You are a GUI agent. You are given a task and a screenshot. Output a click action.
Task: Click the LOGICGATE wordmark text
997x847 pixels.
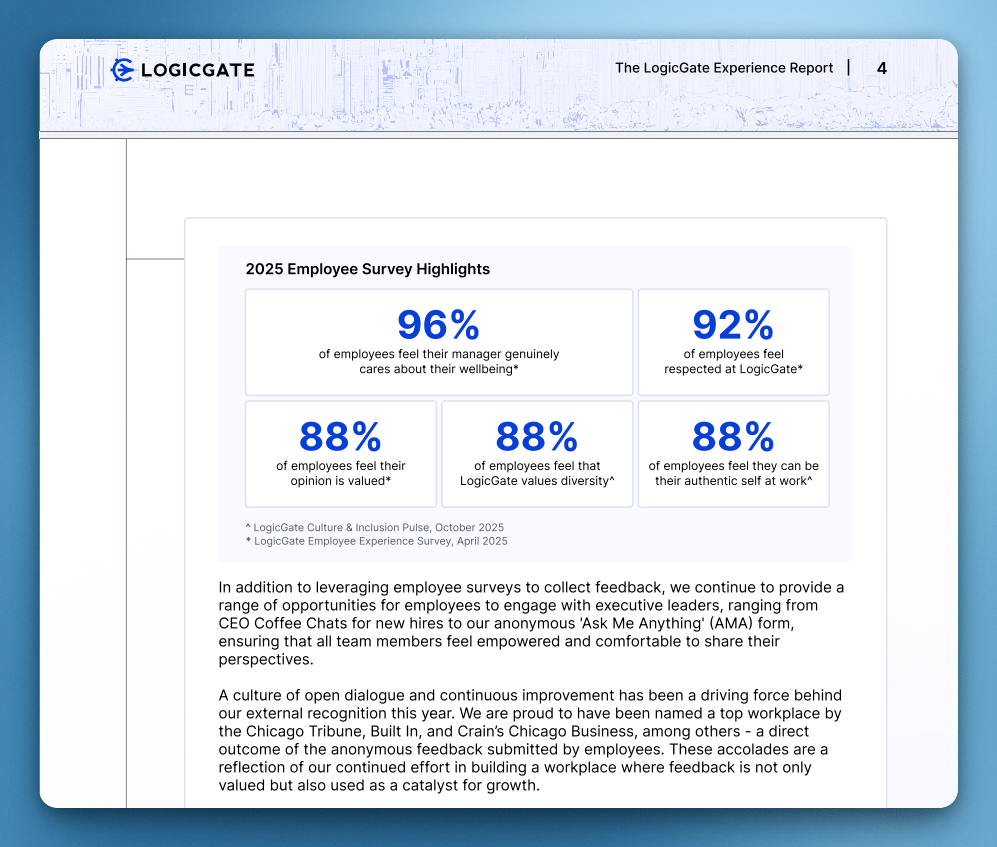[x=198, y=70]
